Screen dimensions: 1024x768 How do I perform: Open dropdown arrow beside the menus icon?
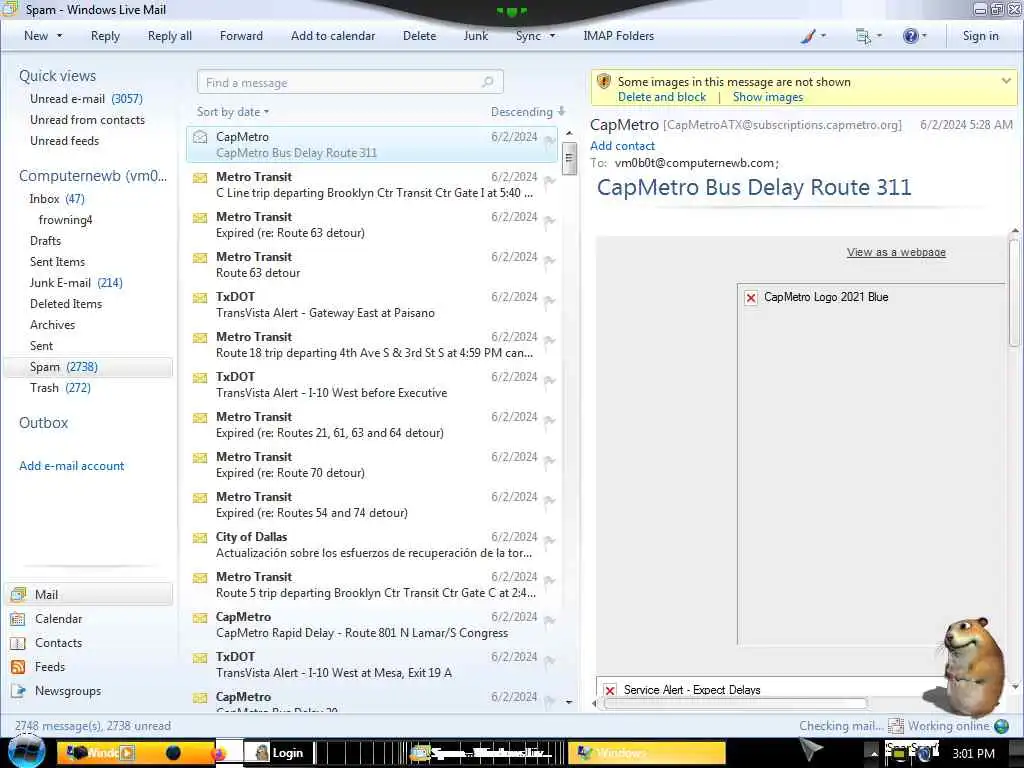click(x=879, y=36)
